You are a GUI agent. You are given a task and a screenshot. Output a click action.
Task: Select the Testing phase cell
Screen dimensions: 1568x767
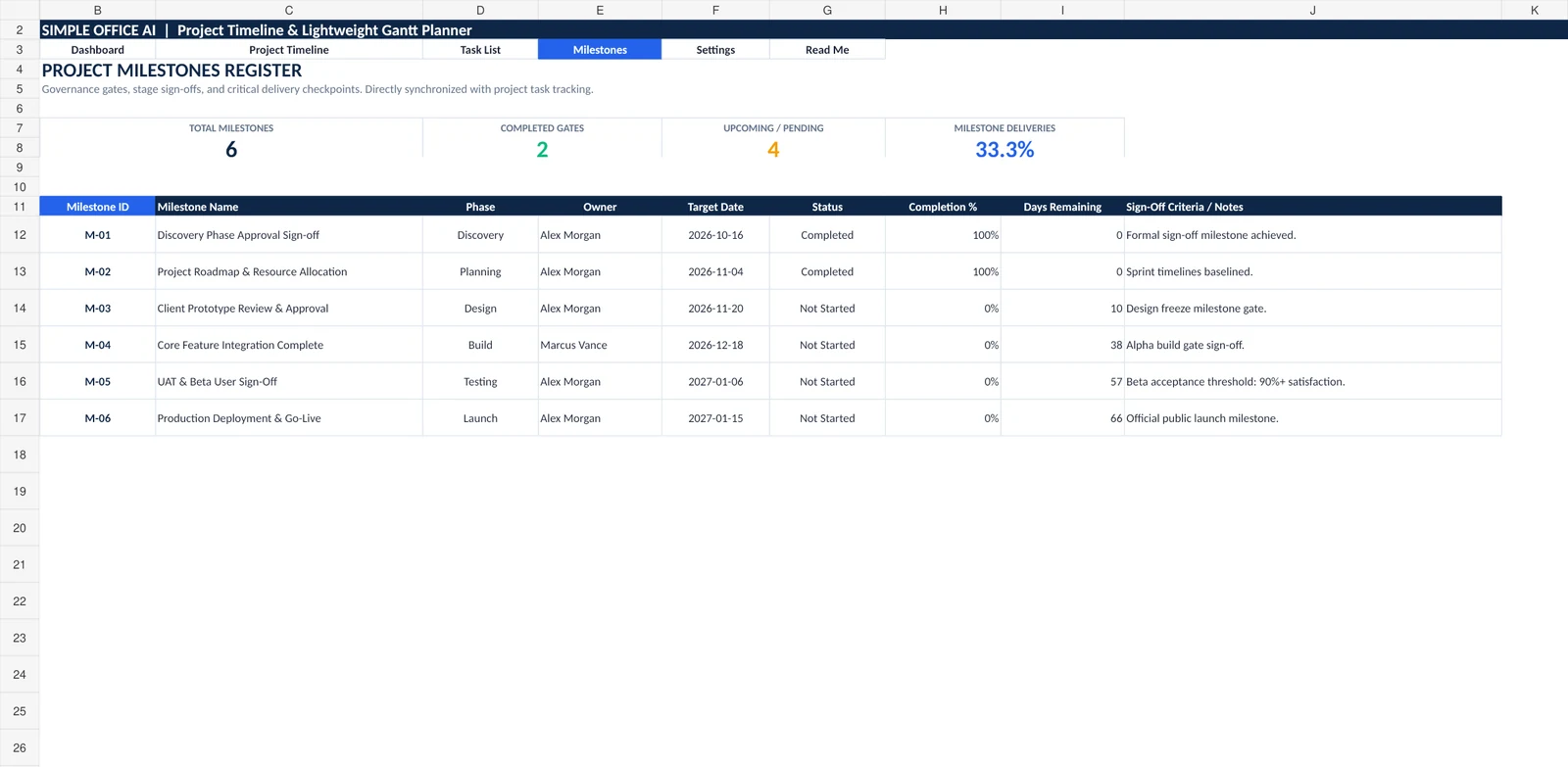pos(480,382)
